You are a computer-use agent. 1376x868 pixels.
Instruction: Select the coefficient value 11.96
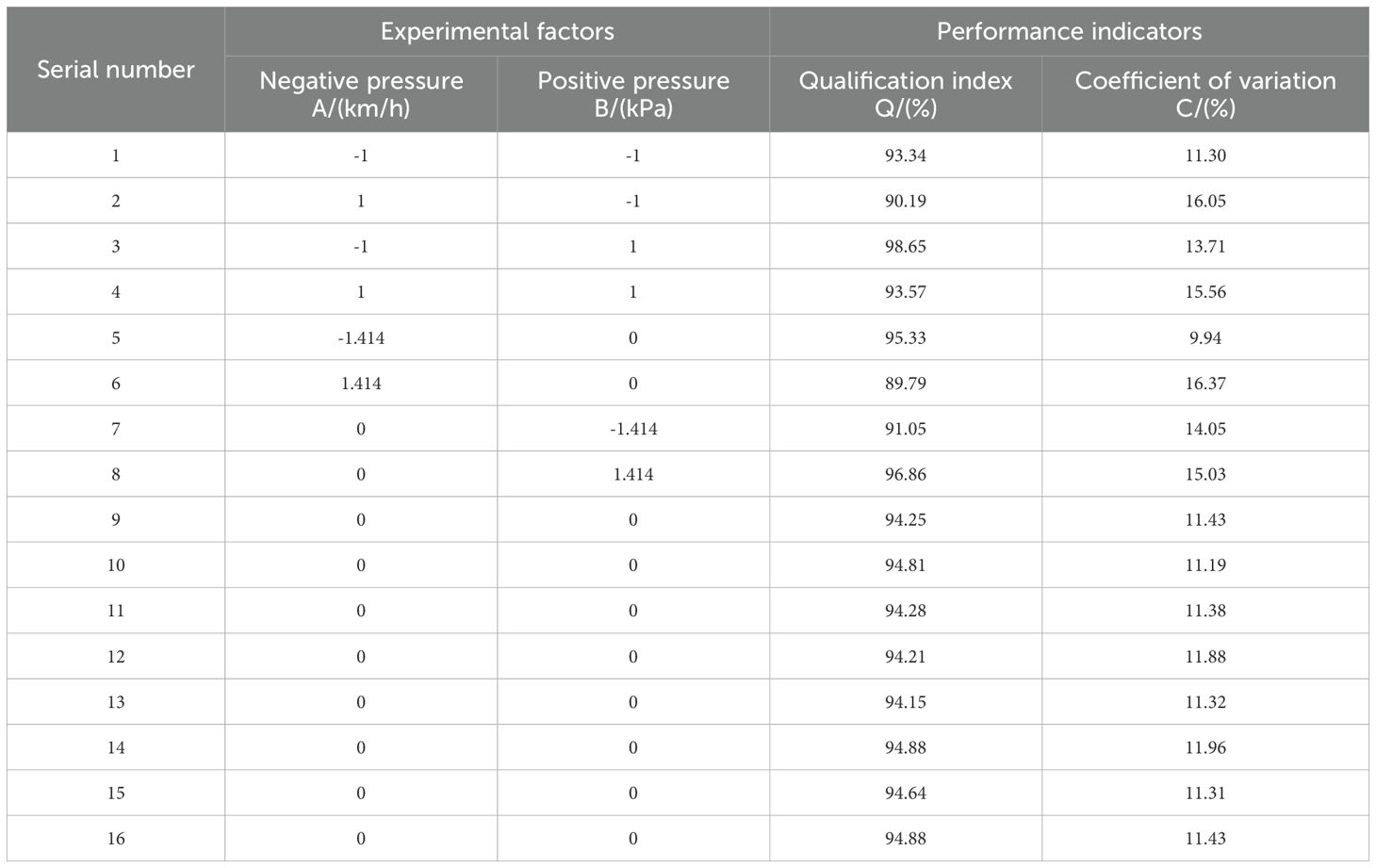[1204, 747]
